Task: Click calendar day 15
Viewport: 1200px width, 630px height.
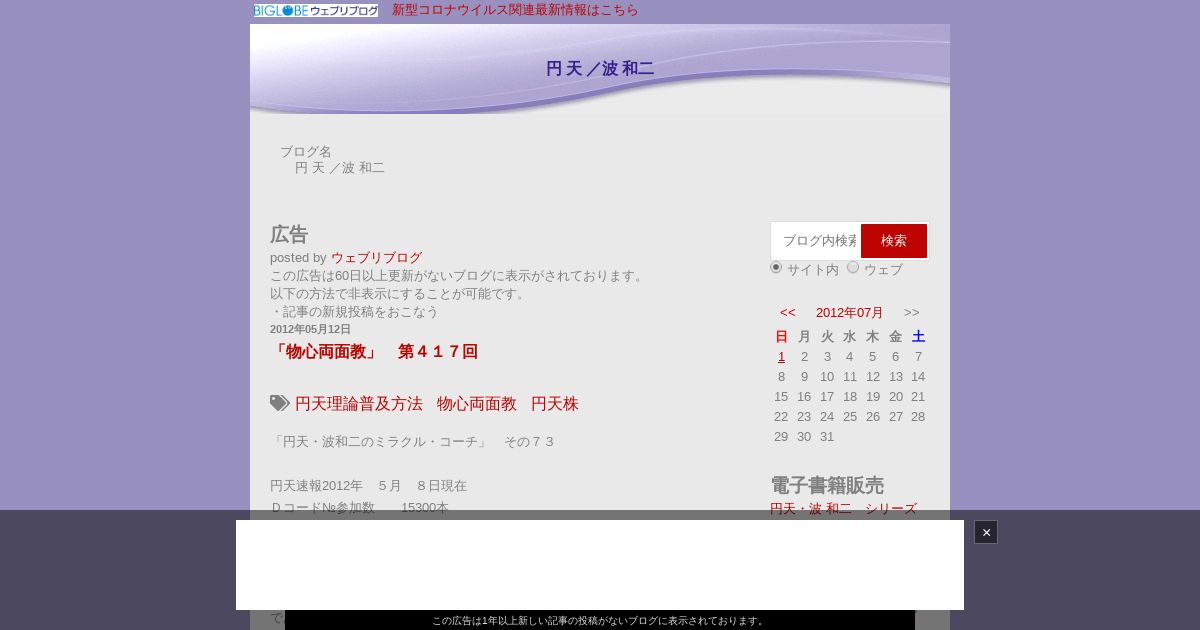Action: click(781, 397)
